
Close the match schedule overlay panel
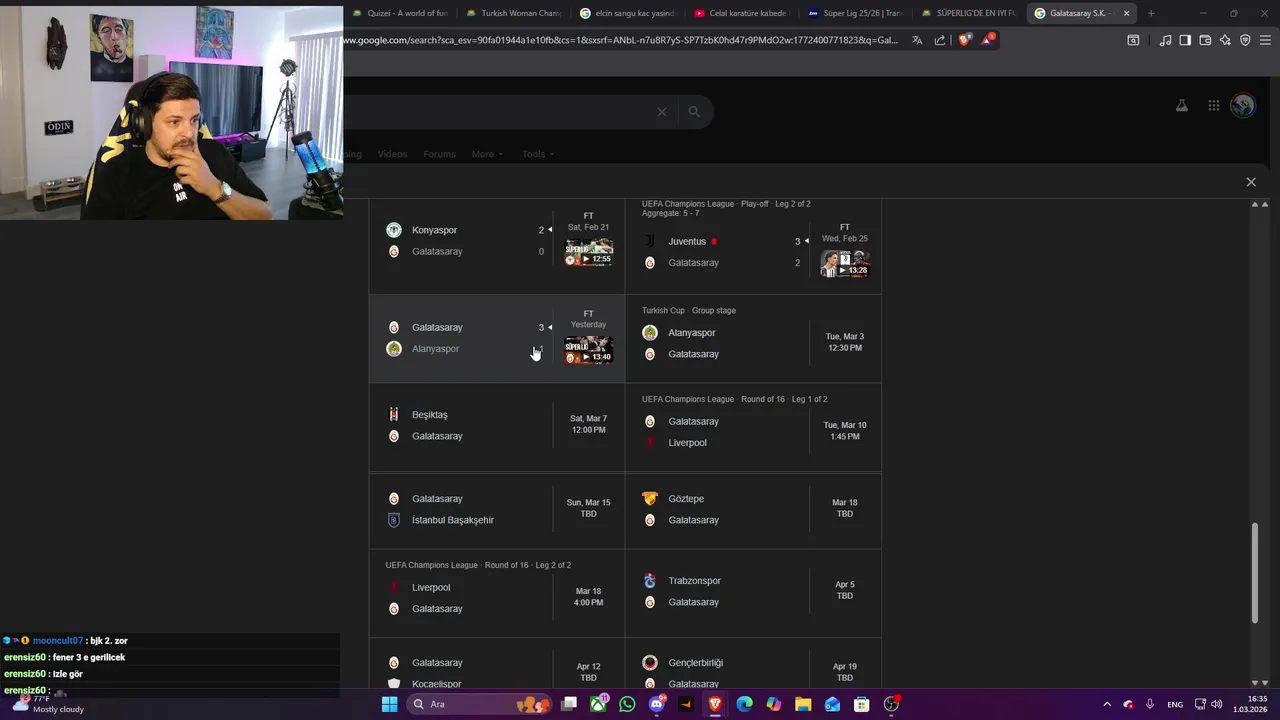point(1251,182)
